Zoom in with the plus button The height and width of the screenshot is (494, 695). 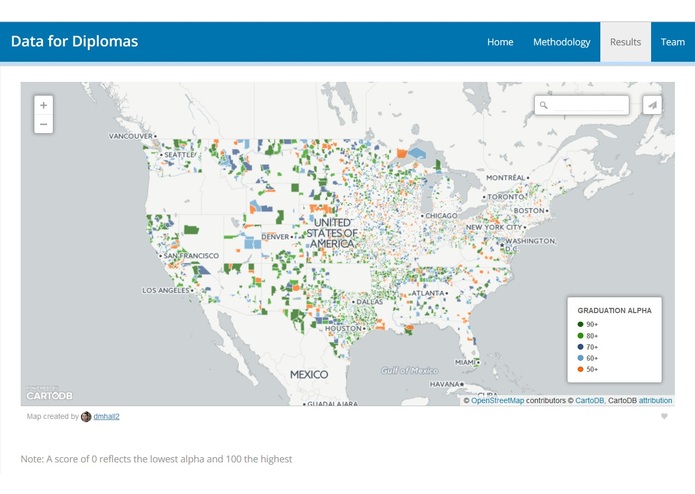click(43, 105)
